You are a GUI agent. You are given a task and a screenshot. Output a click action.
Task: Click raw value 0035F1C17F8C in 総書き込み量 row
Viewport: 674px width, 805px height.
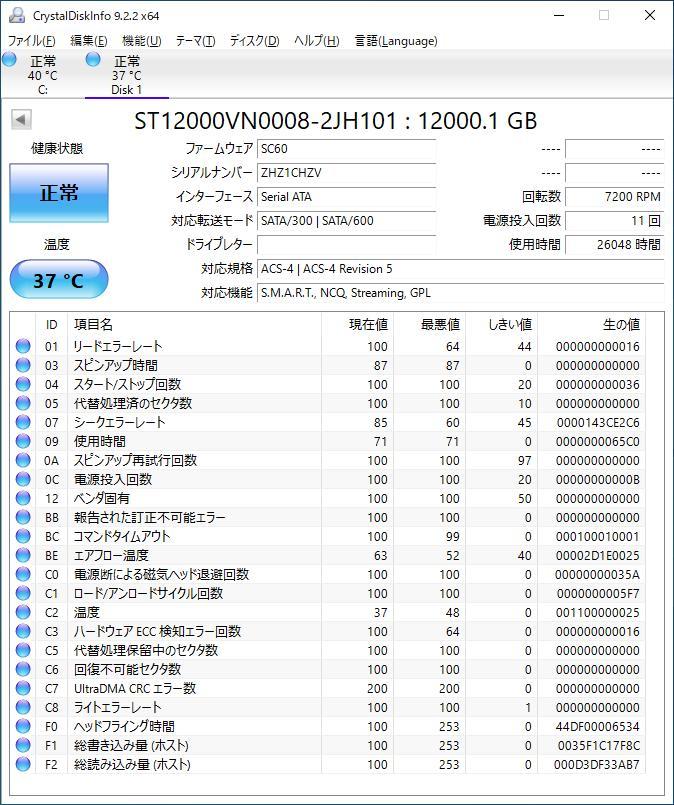pyautogui.click(x=599, y=745)
